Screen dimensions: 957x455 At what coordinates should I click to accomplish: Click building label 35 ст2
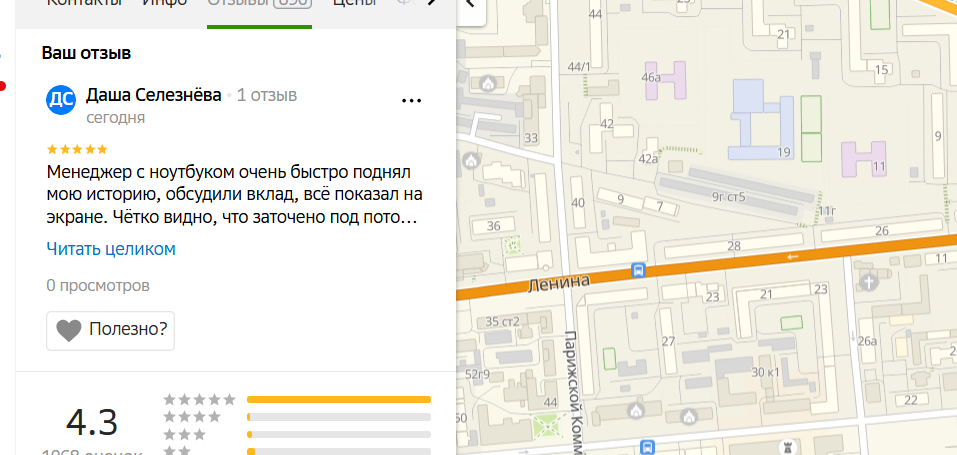(x=502, y=322)
